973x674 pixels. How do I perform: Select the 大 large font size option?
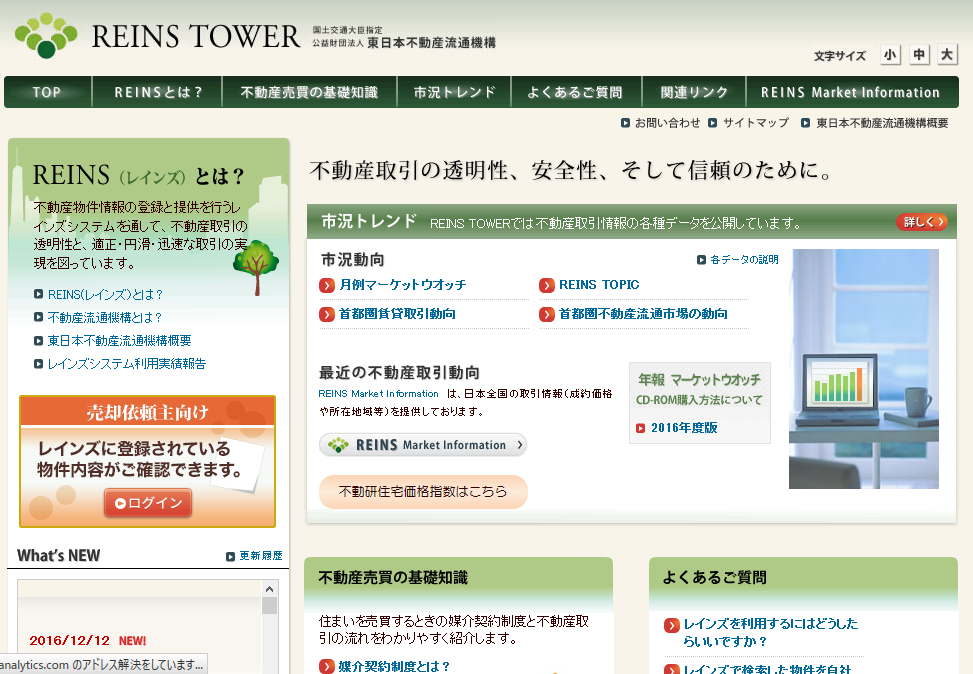pos(946,55)
